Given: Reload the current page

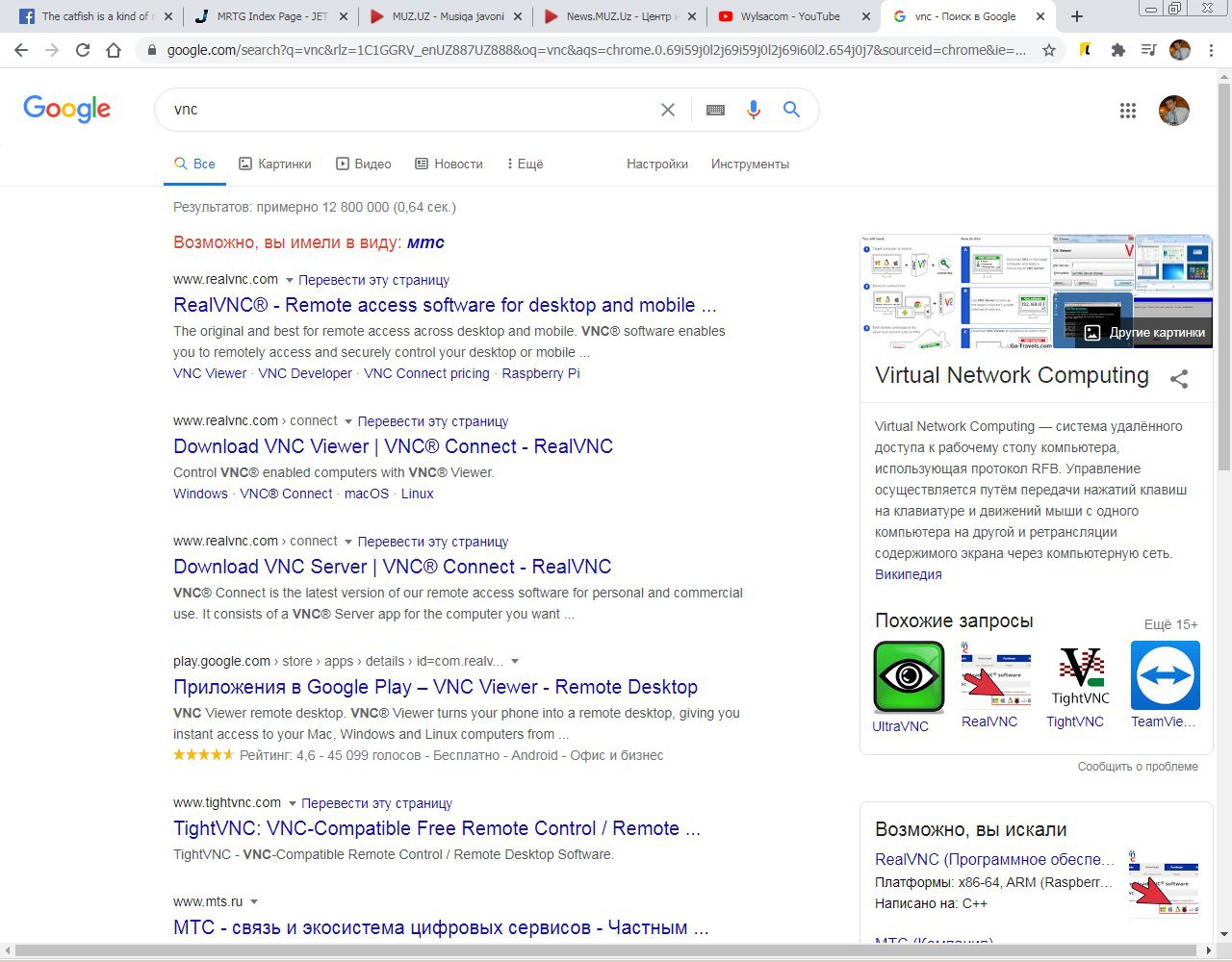Looking at the screenshot, I should tap(83, 50).
